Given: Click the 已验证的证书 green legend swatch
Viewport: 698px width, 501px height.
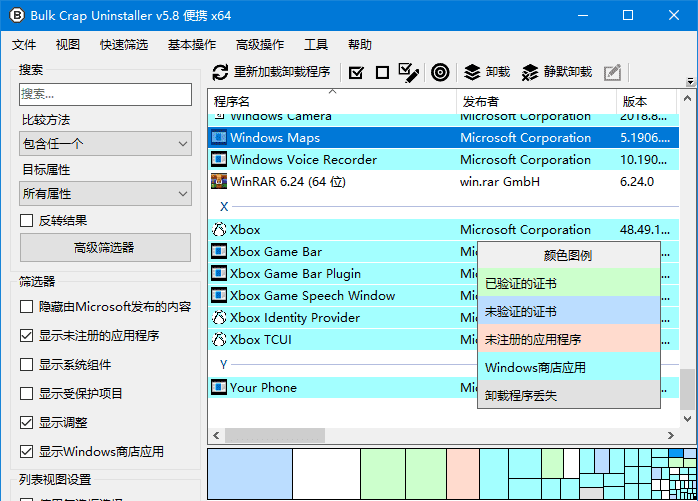Looking at the screenshot, I should (x=568, y=283).
